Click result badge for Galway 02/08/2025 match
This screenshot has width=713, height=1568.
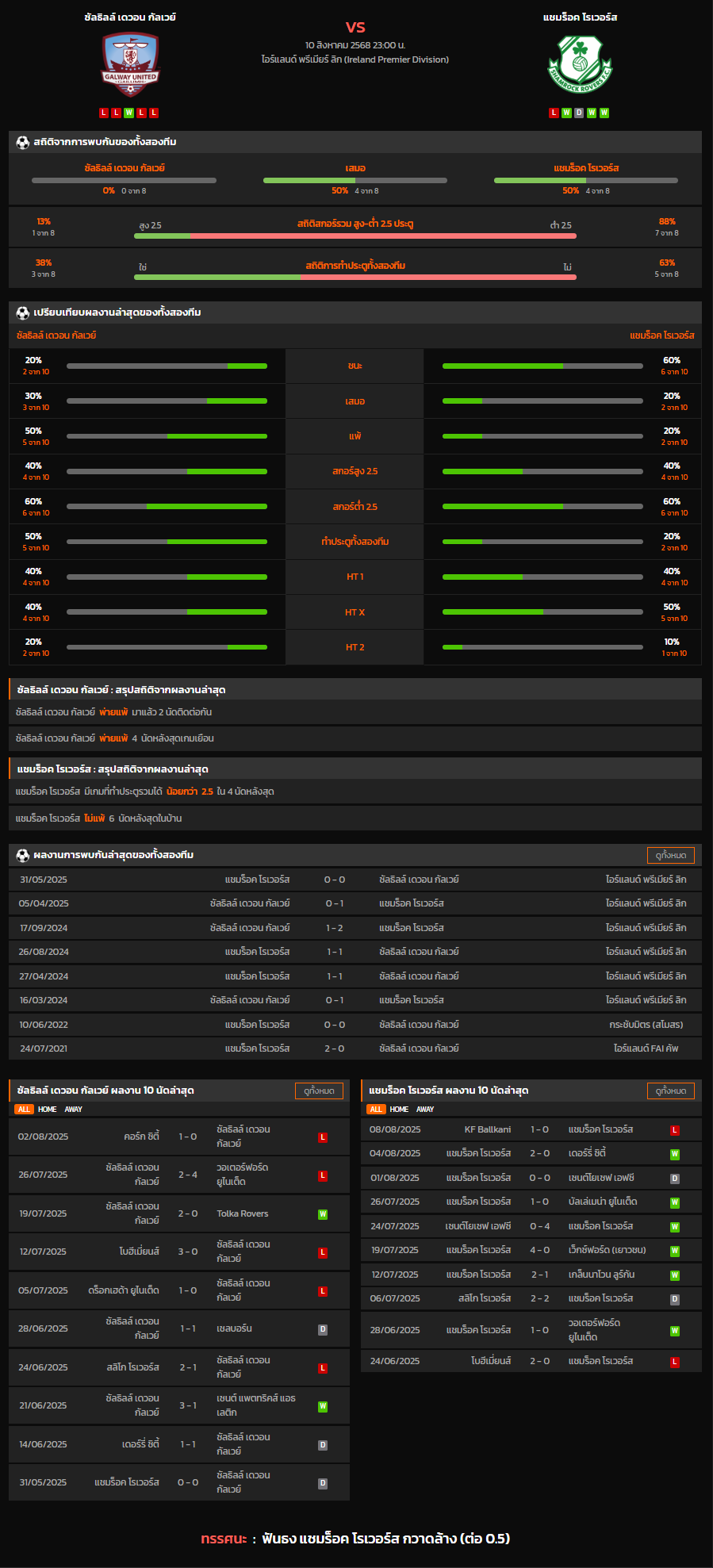tap(323, 1137)
